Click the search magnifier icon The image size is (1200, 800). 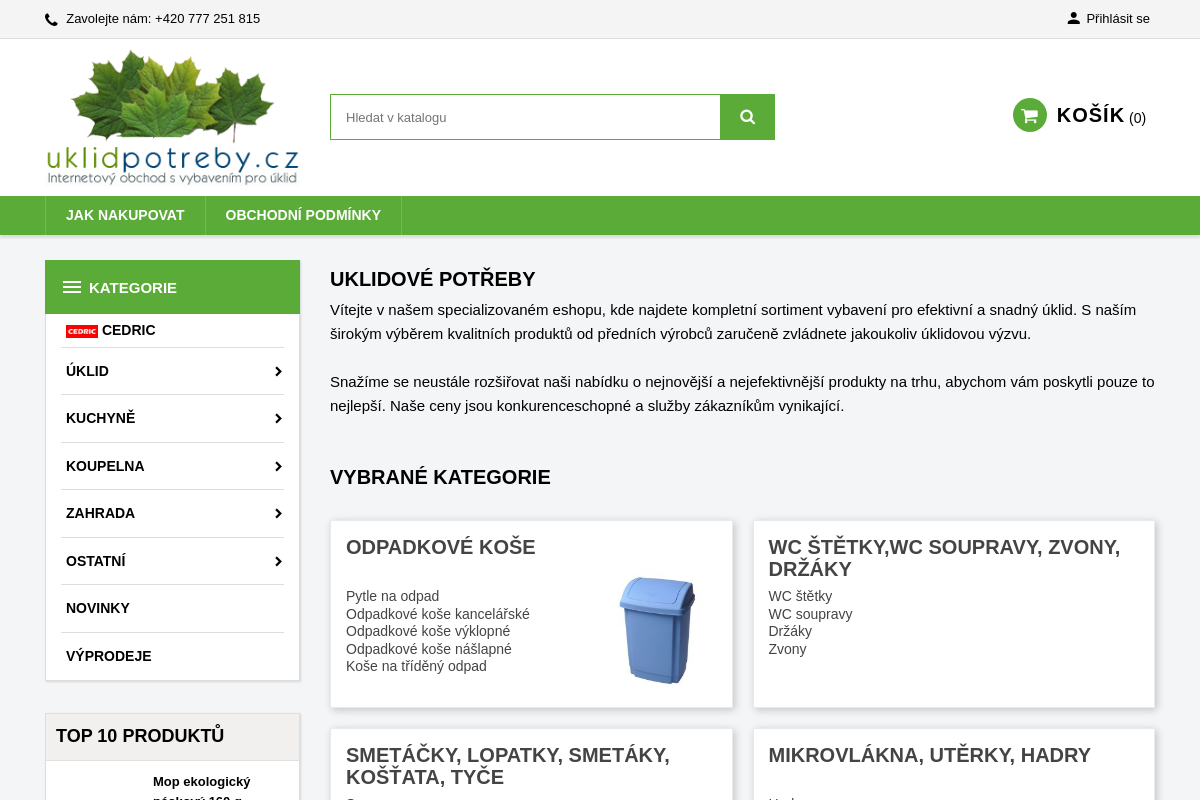[747, 116]
